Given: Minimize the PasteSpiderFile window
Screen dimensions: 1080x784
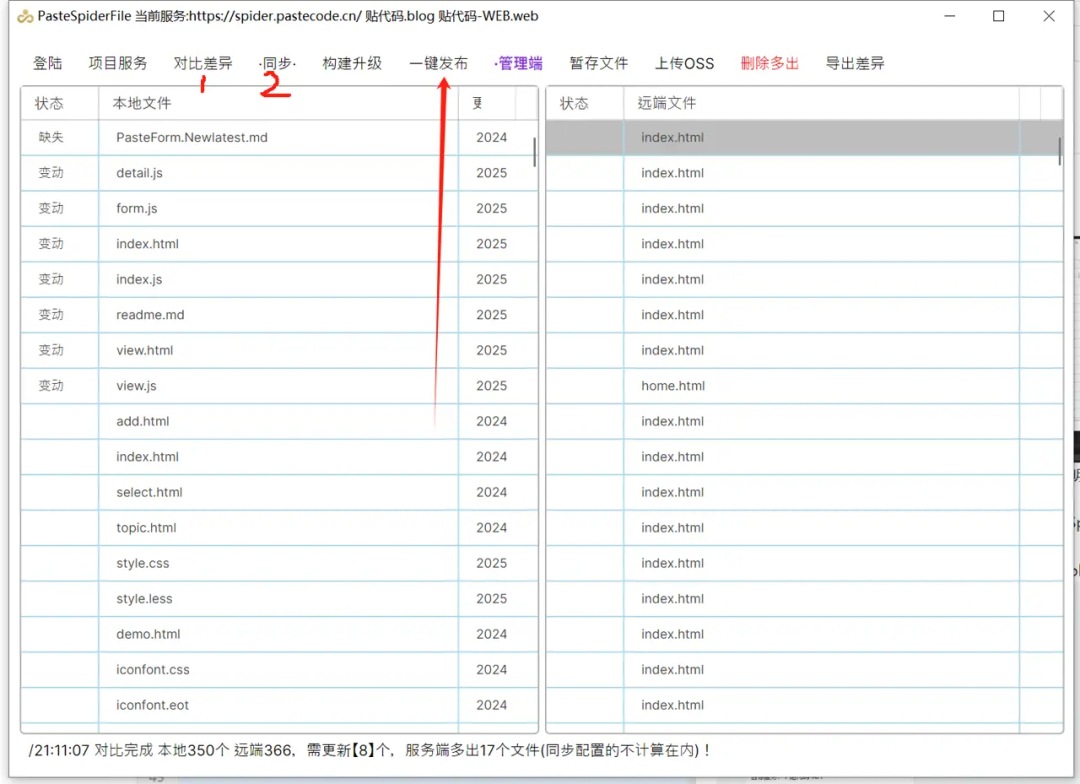Looking at the screenshot, I should (x=950, y=16).
